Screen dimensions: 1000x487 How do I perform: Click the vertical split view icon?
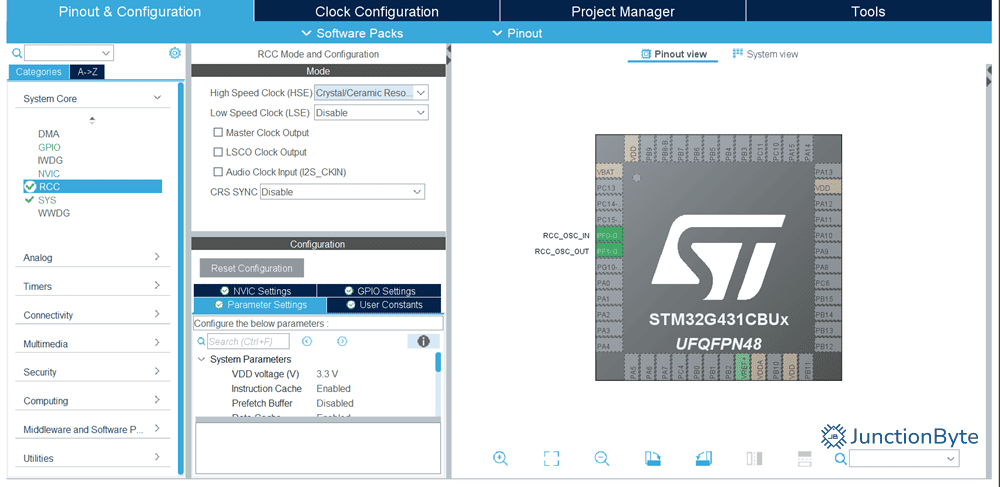[754, 458]
